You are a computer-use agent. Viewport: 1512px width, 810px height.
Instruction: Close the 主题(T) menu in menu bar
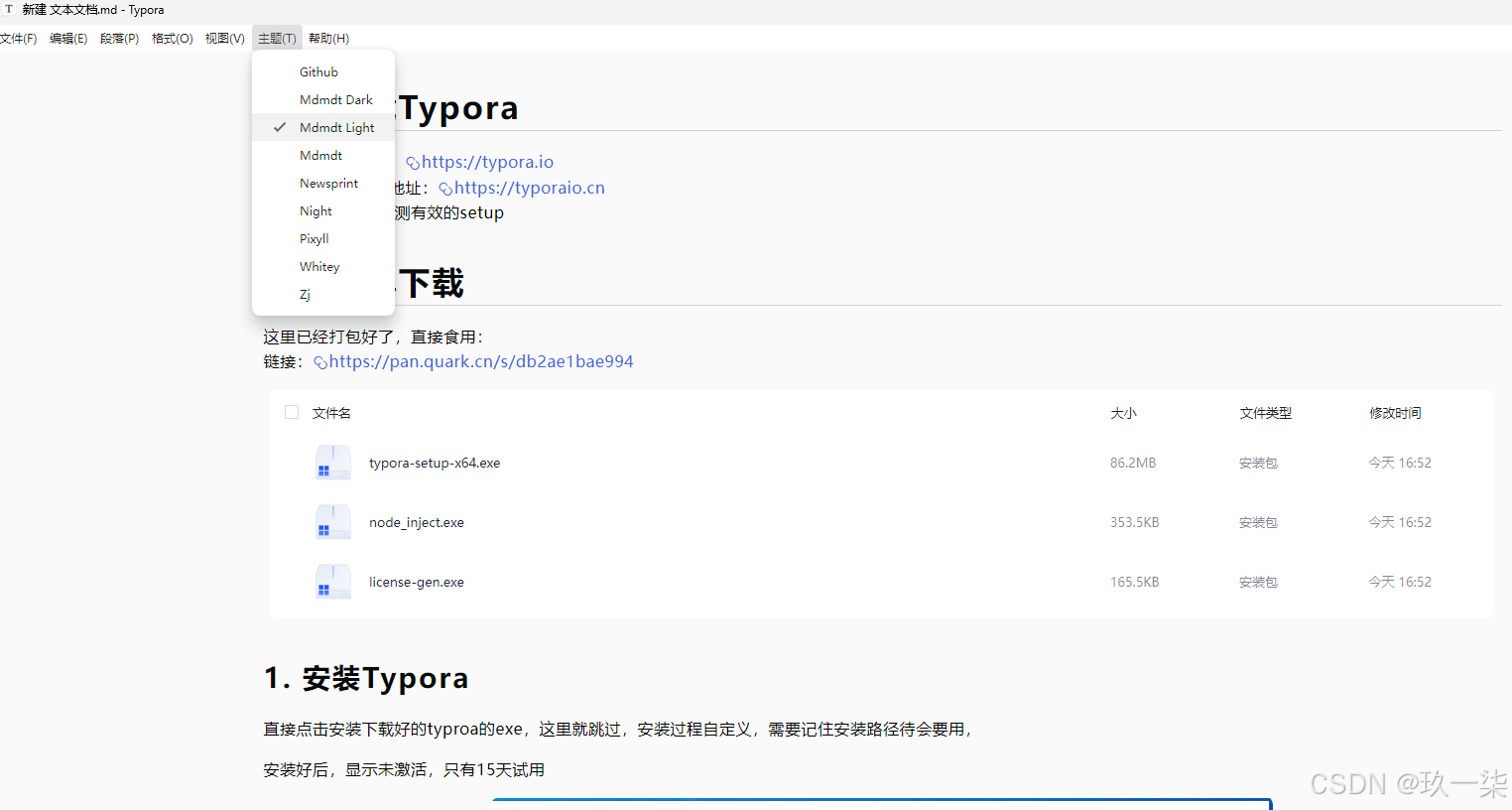point(277,39)
